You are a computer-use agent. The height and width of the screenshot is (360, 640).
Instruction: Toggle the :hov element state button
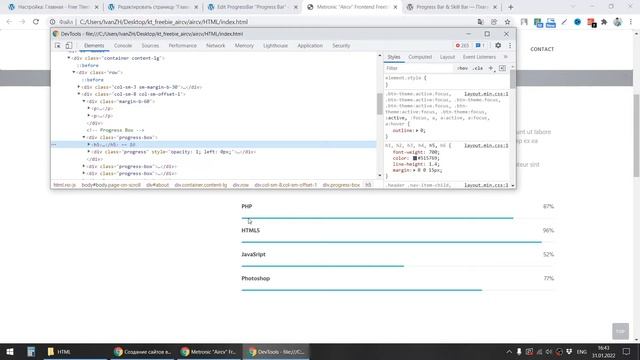(x=462, y=68)
